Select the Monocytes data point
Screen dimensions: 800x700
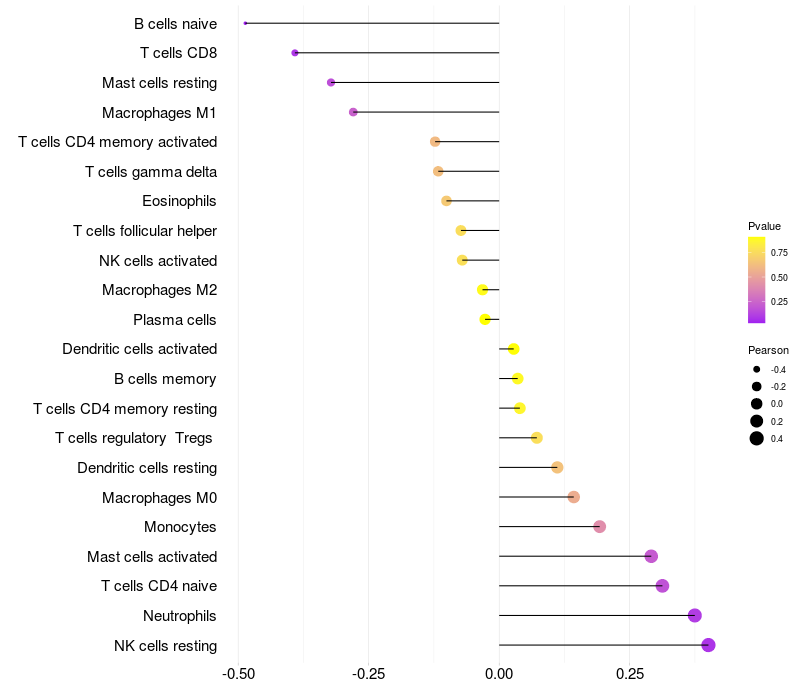pyautogui.click(x=599, y=527)
